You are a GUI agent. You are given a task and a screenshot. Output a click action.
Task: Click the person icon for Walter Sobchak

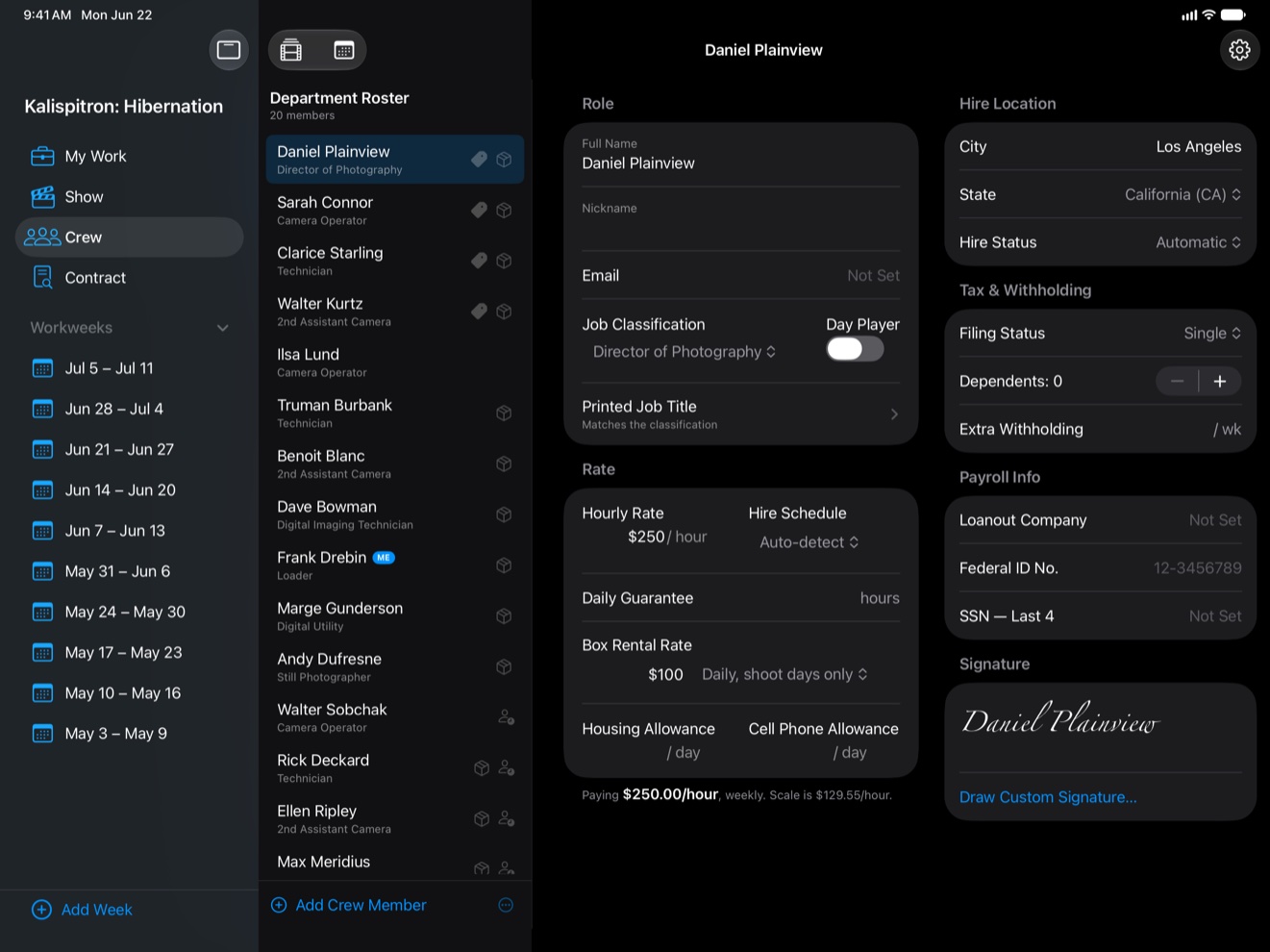(x=506, y=717)
